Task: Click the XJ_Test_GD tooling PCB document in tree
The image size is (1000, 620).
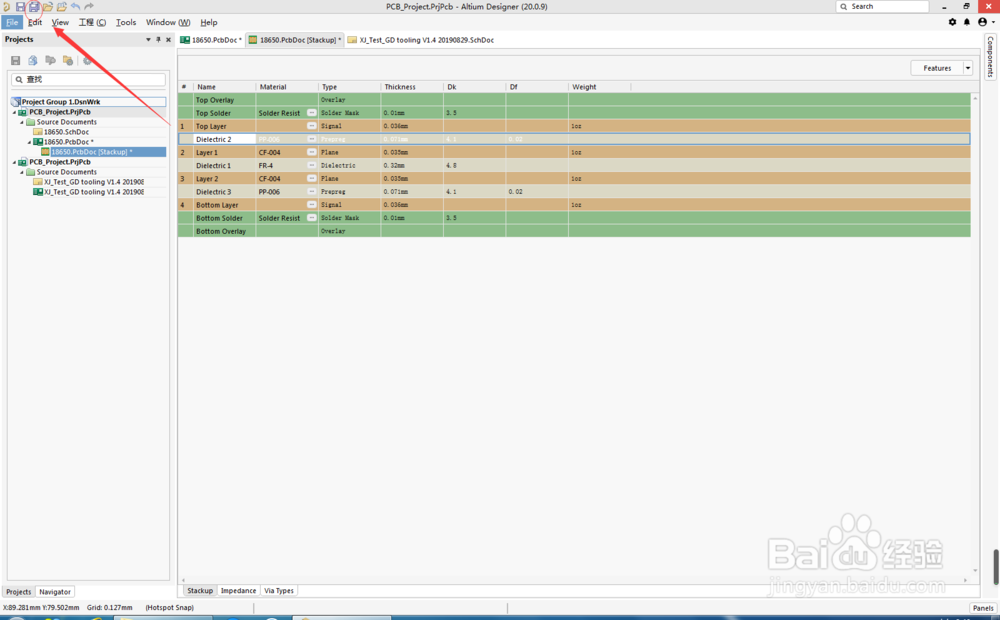Action: pyautogui.click(x=88, y=192)
